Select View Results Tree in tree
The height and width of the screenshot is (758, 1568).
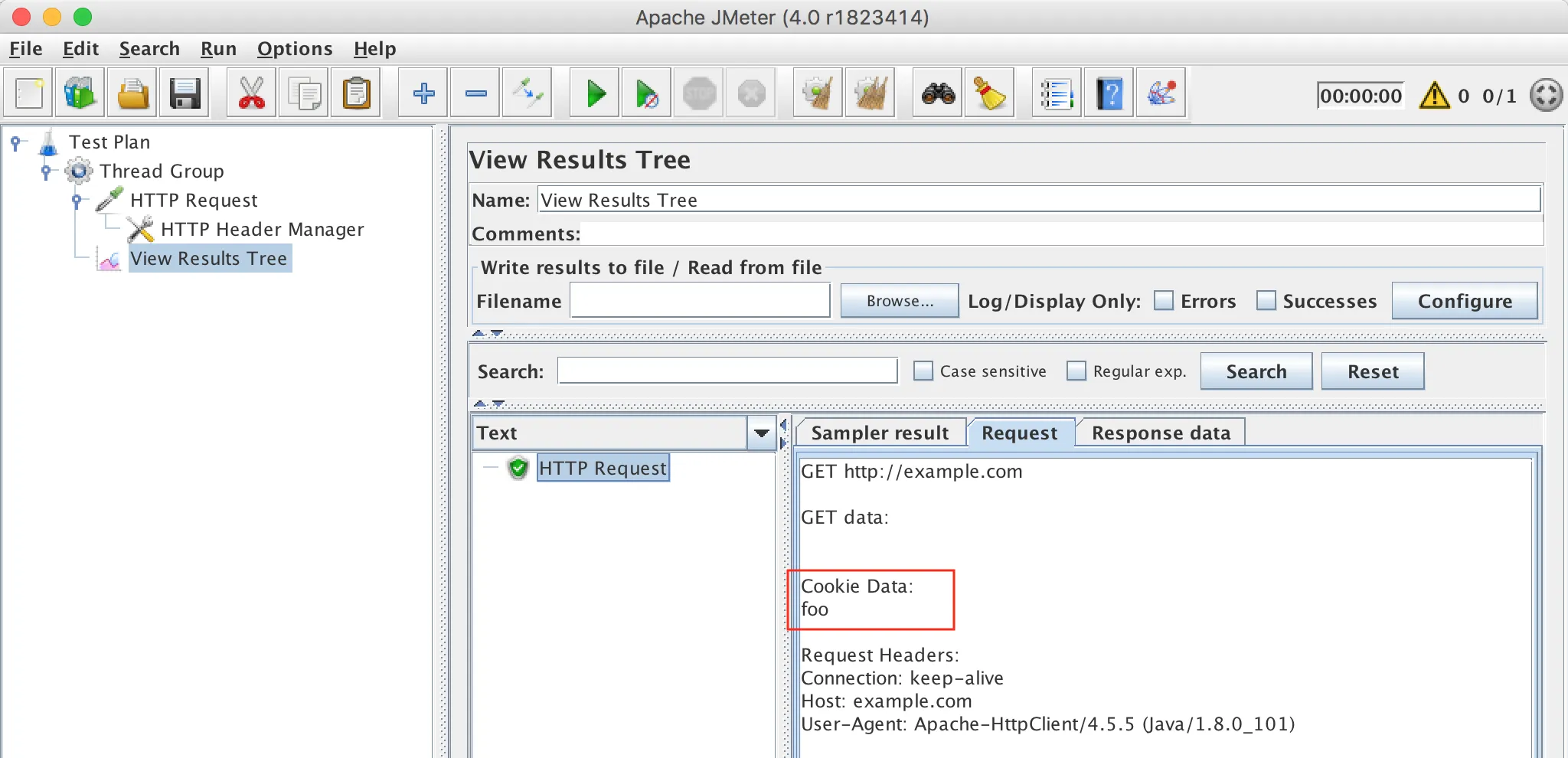(209, 259)
